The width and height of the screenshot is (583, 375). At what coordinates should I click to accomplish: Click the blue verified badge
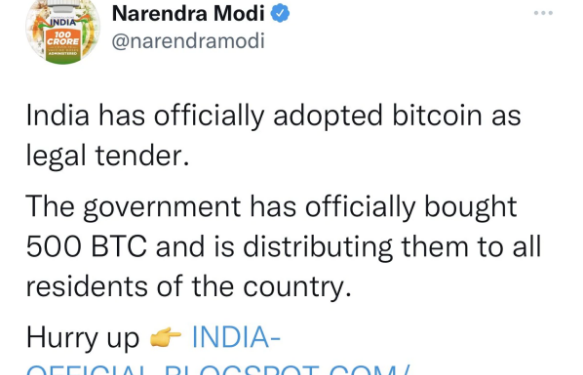click(280, 13)
